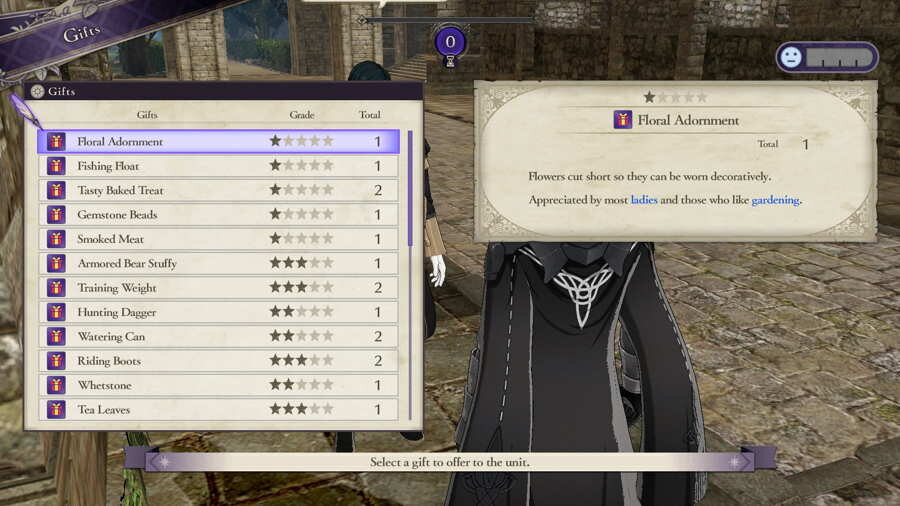Click the hourglass icon under the counter
This screenshot has width=900, height=506.
tap(451, 62)
